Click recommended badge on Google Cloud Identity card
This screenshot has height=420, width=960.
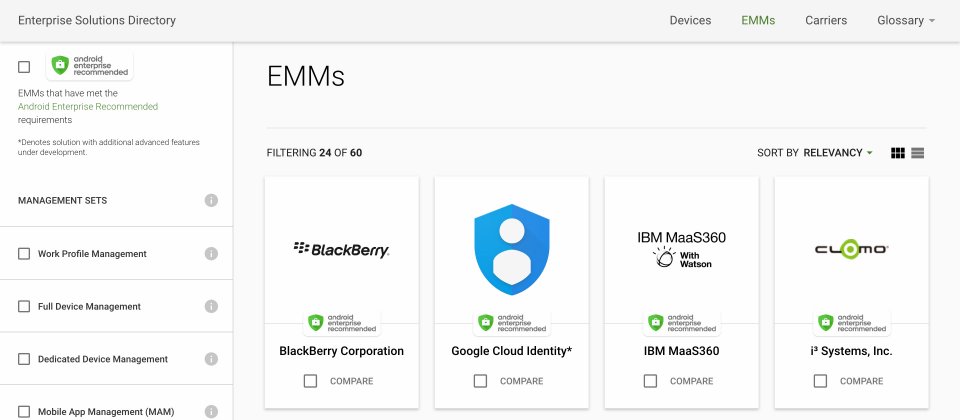[512, 323]
